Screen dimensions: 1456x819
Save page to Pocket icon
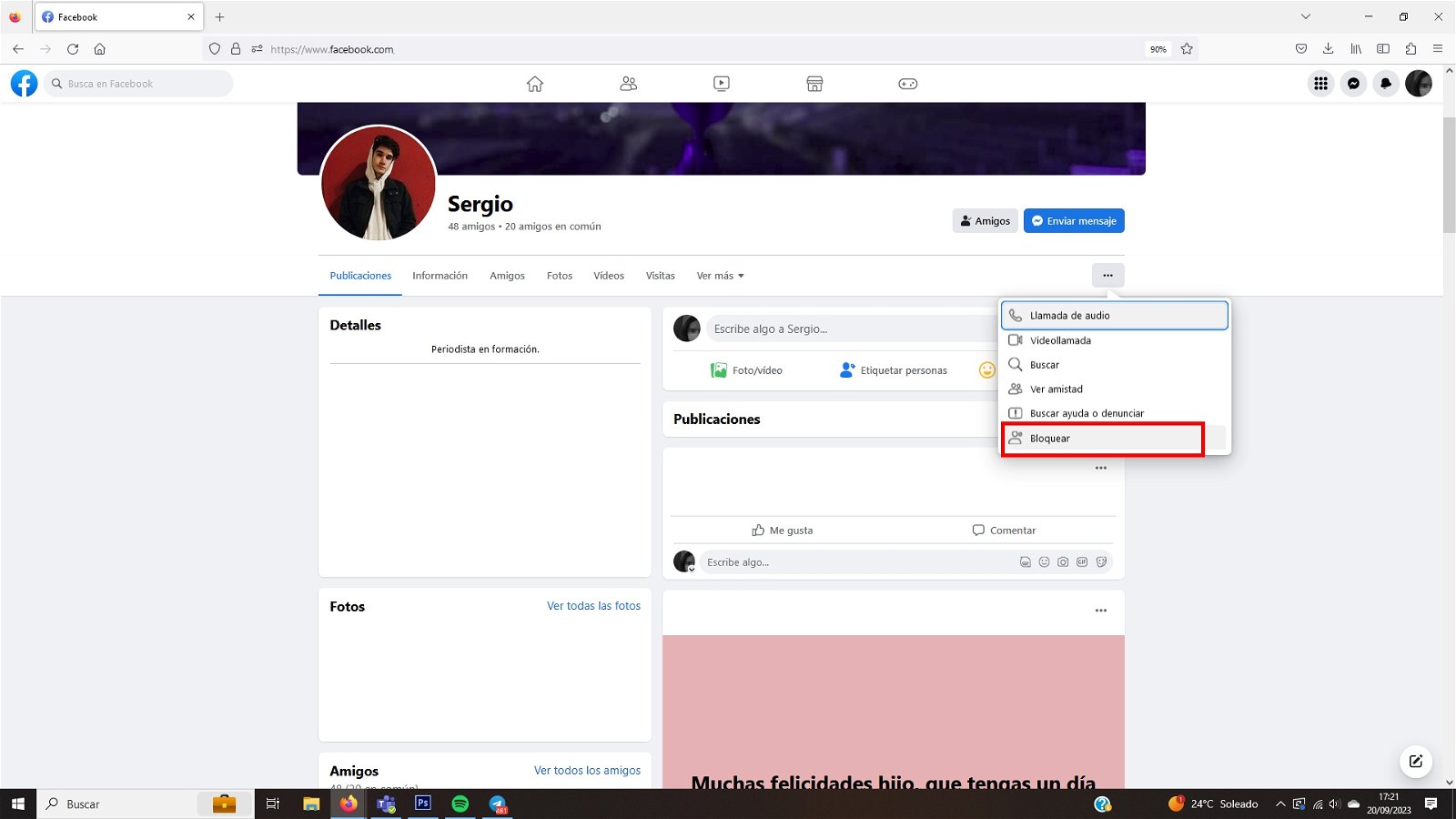tap(1301, 49)
